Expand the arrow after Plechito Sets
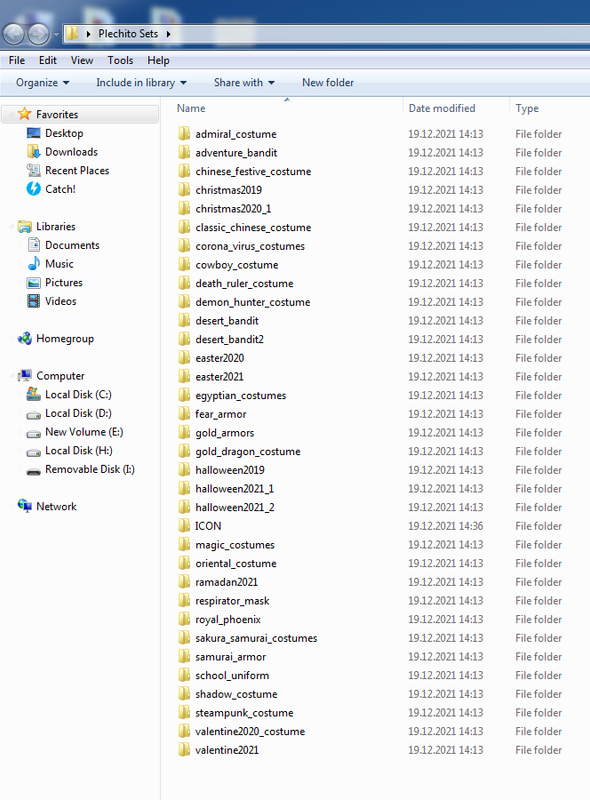This screenshot has width=590, height=800. pyautogui.click(x=168, y=34)
